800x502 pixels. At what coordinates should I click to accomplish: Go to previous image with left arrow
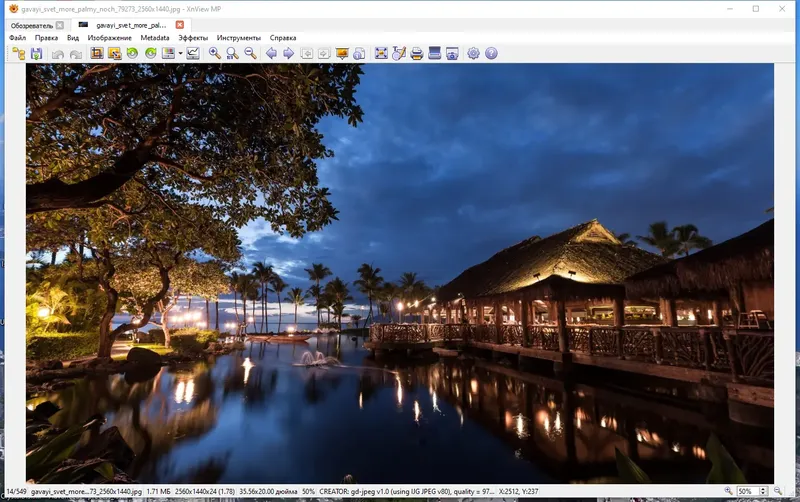pos(271,53)
